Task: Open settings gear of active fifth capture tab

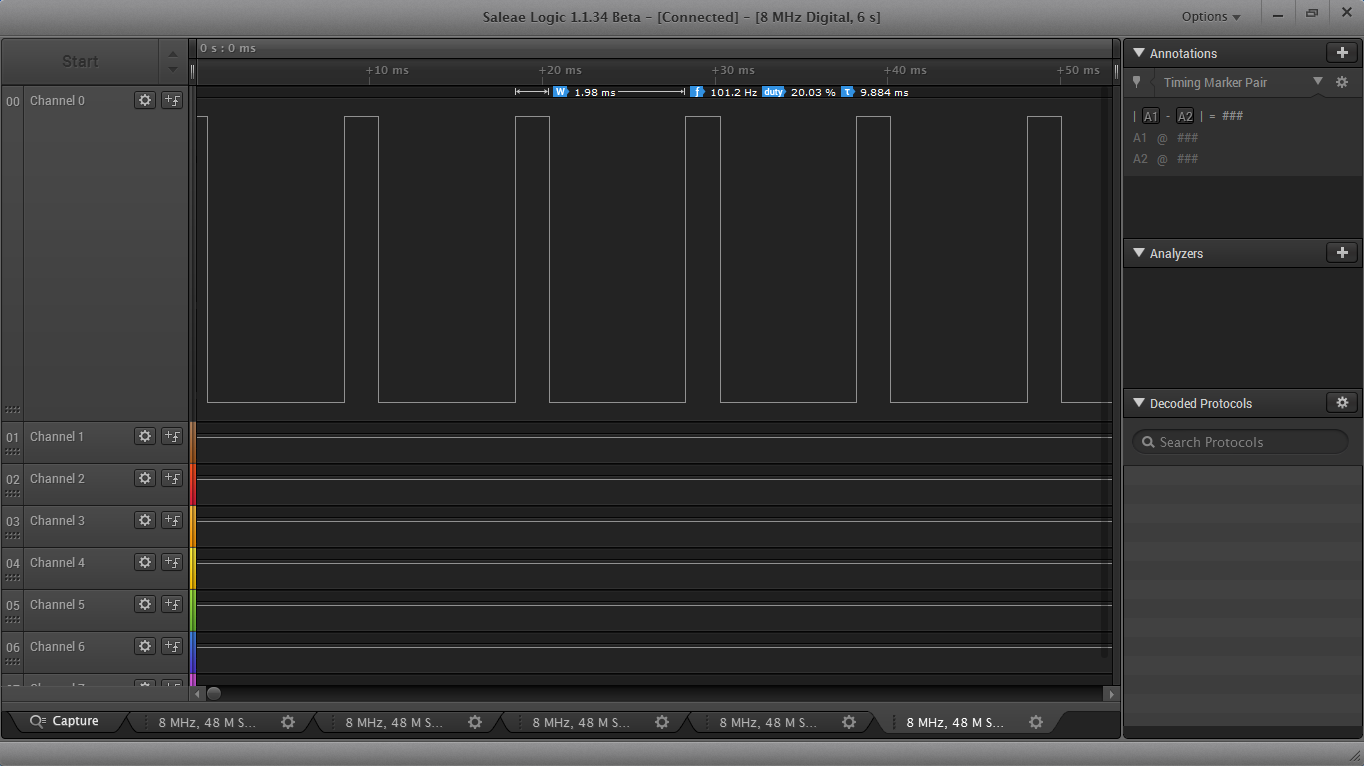Action: (1036, 722)
